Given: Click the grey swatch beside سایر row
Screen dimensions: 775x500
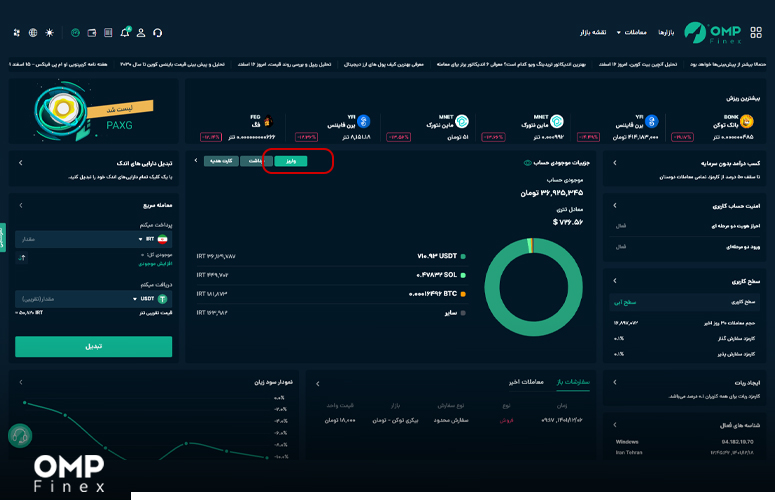Looking at the screenshot, I should (x=463, y=313).
